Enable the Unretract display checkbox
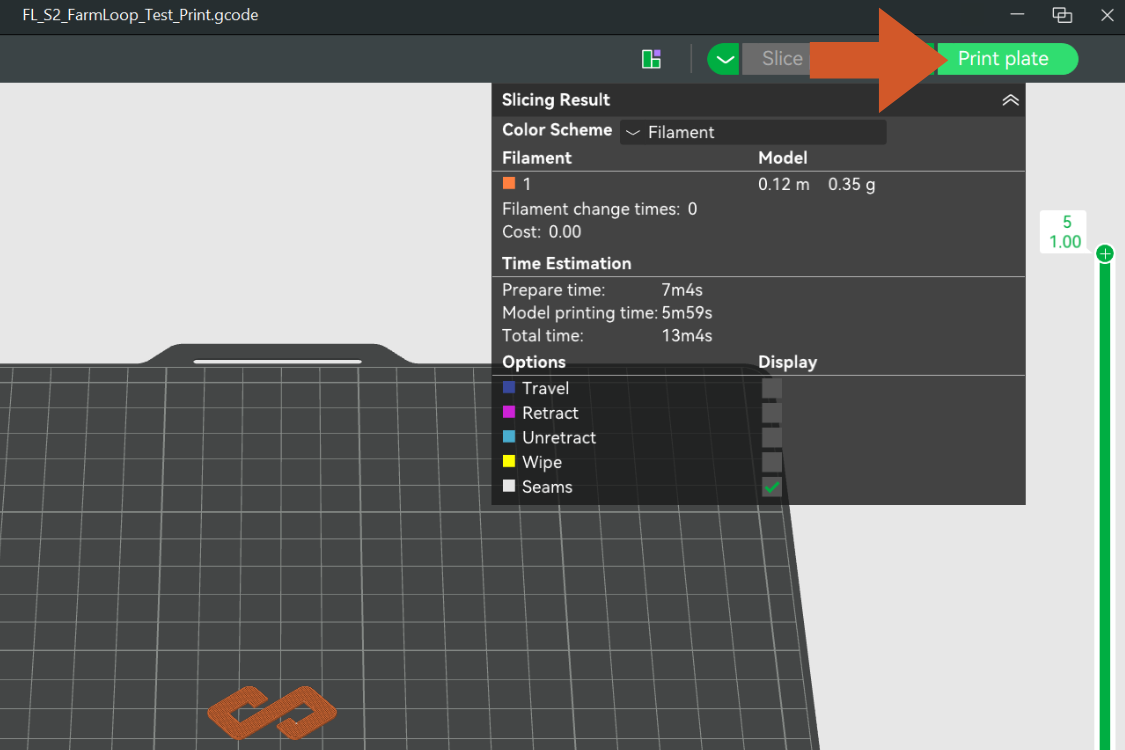This screenshot has height=750, width=1125. pyautogui.click(x=772, y=437)
